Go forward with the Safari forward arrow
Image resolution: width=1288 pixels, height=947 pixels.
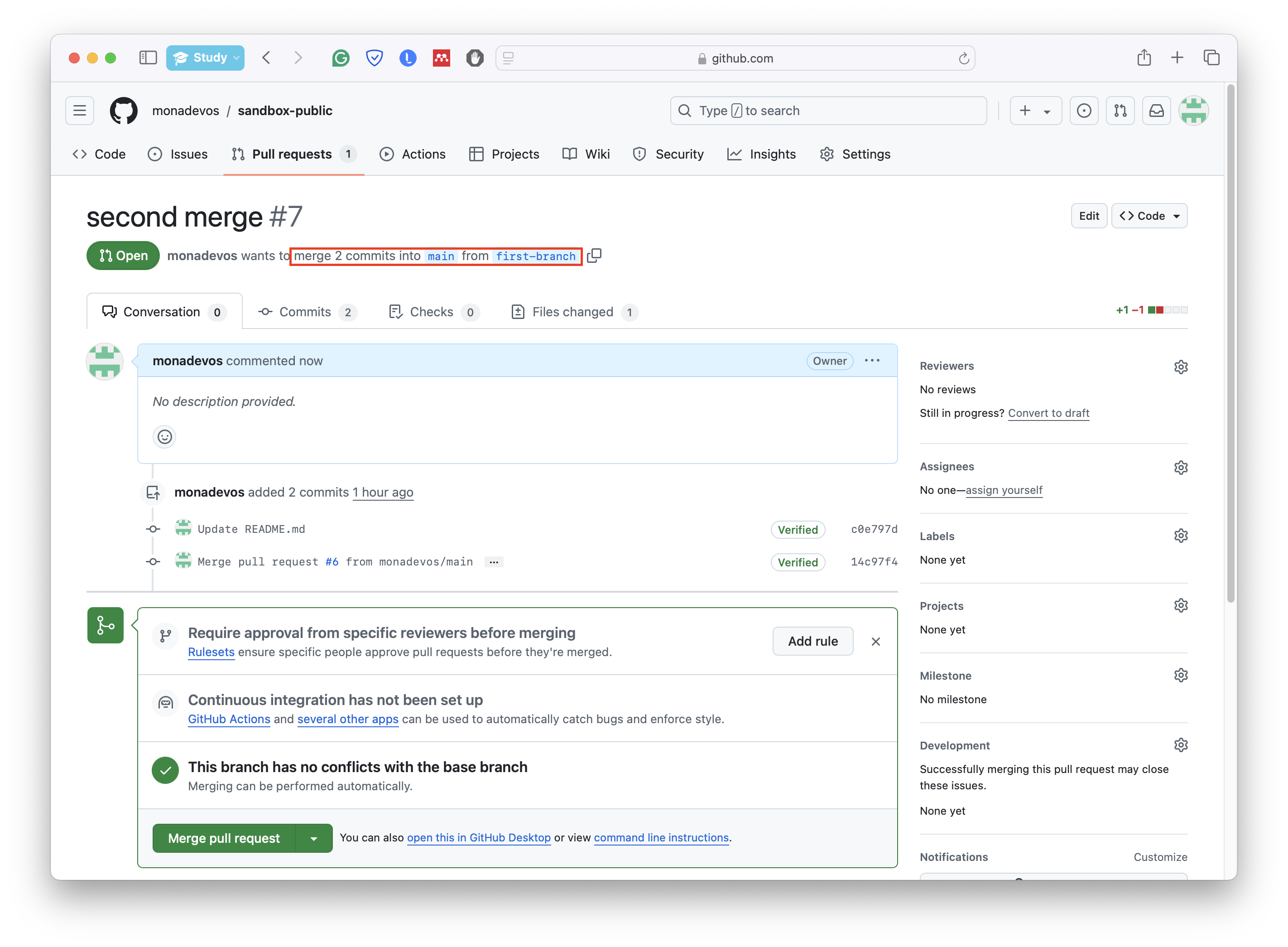pos(298,58)
